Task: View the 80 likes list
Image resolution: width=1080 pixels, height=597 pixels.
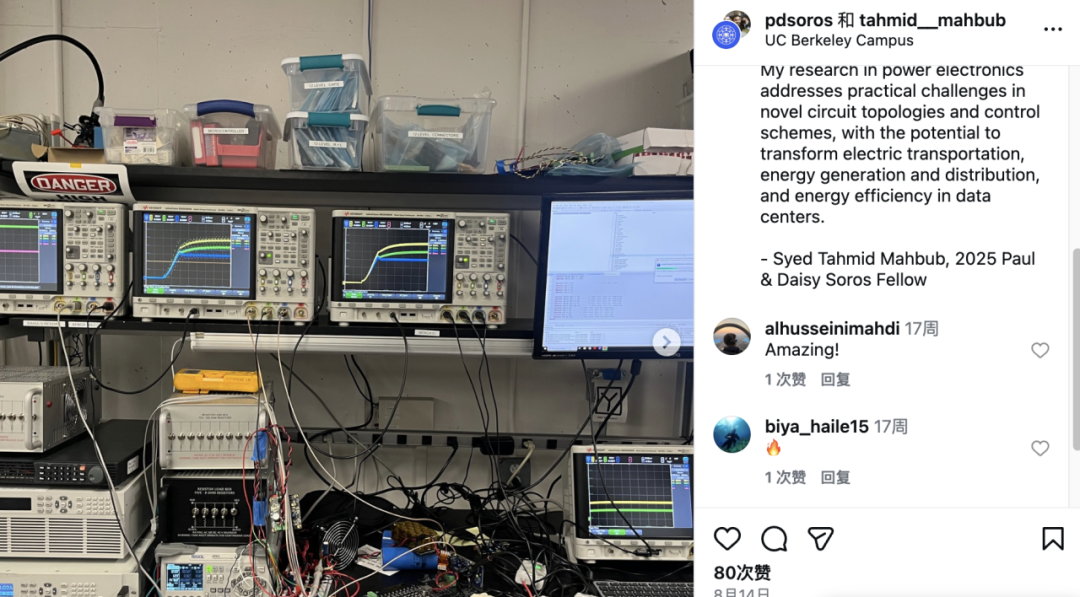Action: [742, 572]
